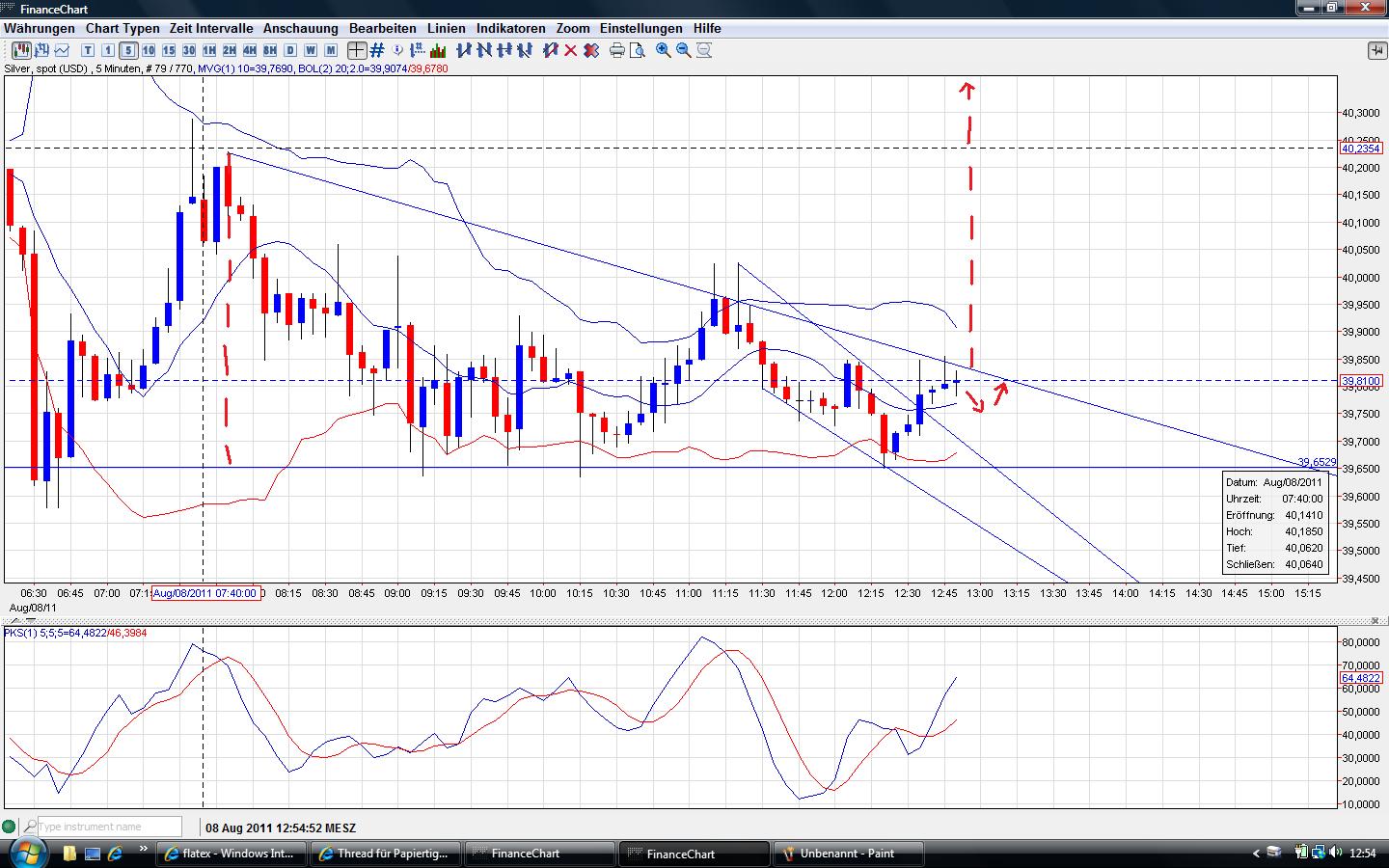Click the instrument search magnifier icon

pyautogui.click(x=30, y=827)
